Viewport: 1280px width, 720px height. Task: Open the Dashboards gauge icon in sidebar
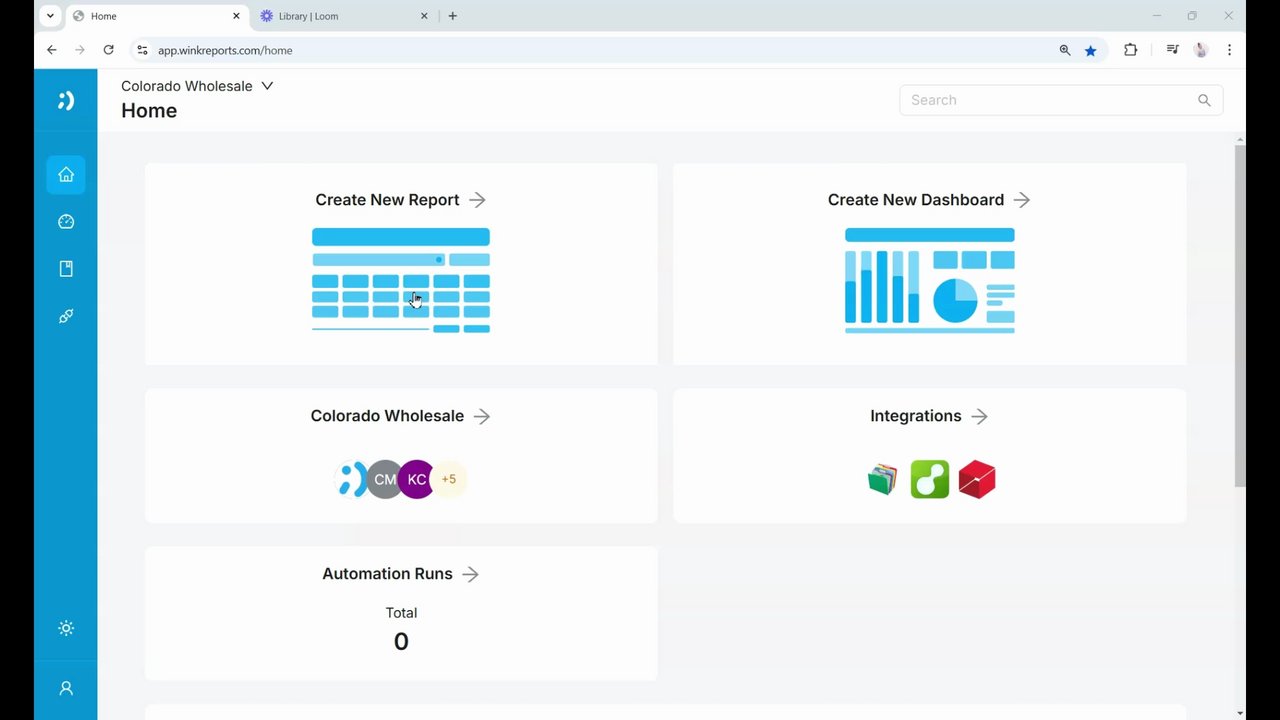coord(66,222)
